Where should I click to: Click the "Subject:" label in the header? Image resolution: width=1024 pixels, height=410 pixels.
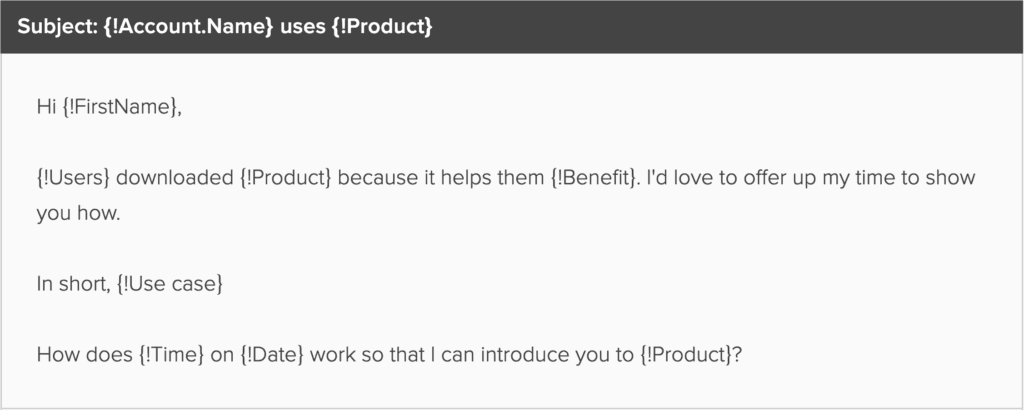56,27
